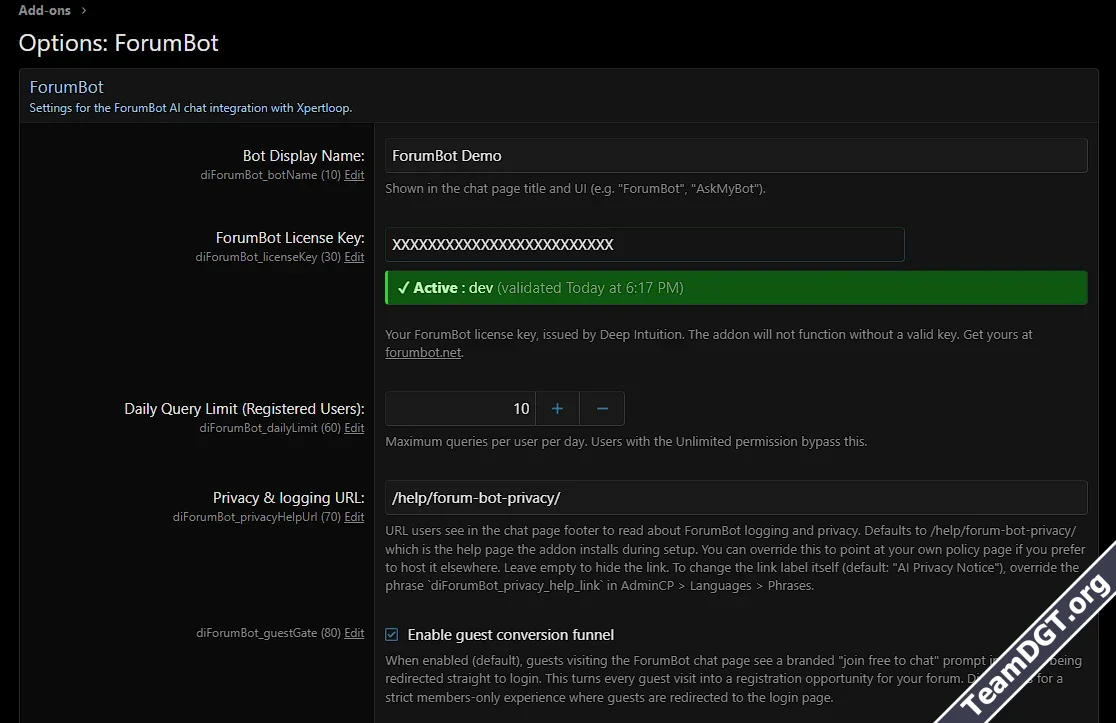This screenshot has width=1116, height=723.
Task: Edit the diForumBot_privacyHelpUrl option
Action: 354,517
